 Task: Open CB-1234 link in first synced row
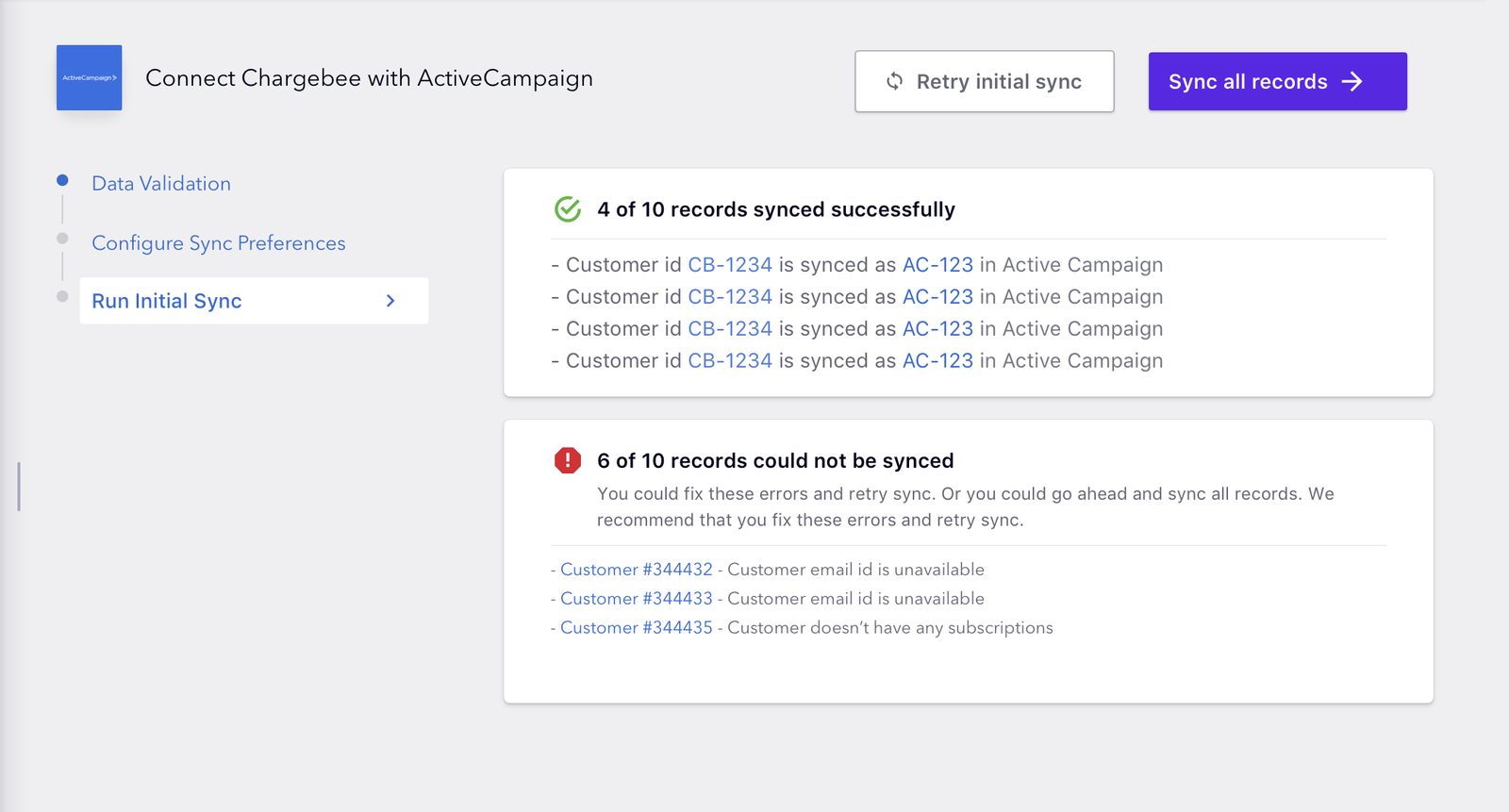coord(730,265)
